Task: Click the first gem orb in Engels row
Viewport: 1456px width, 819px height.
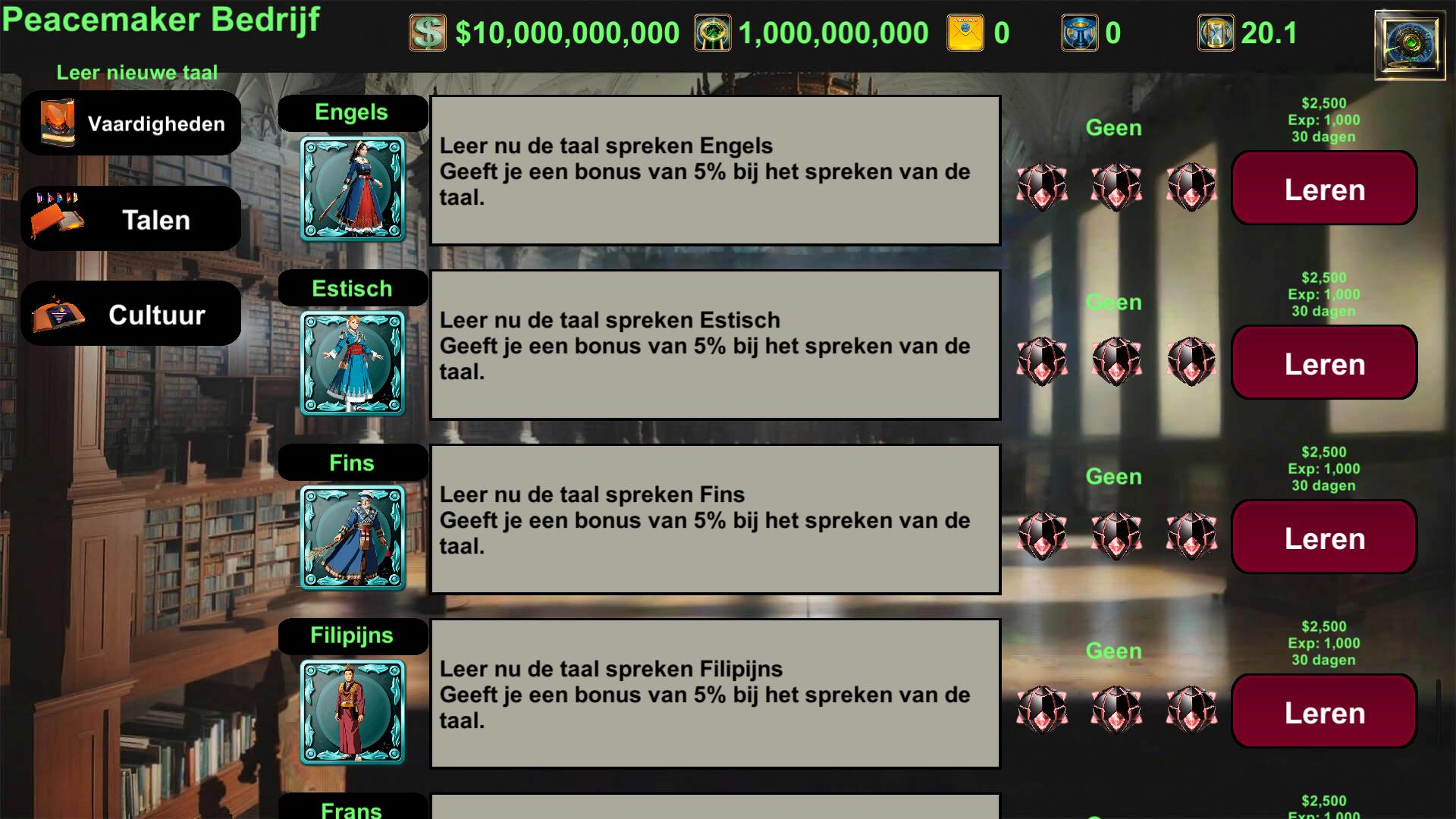Action: [1042, 187]
